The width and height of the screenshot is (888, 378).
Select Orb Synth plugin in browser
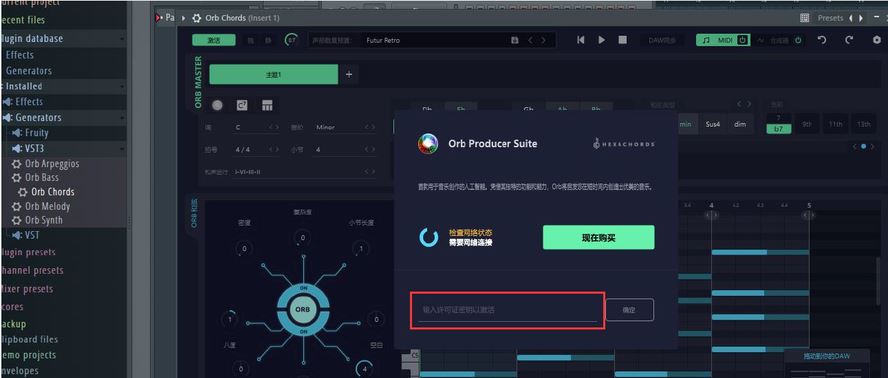(44, 220)
